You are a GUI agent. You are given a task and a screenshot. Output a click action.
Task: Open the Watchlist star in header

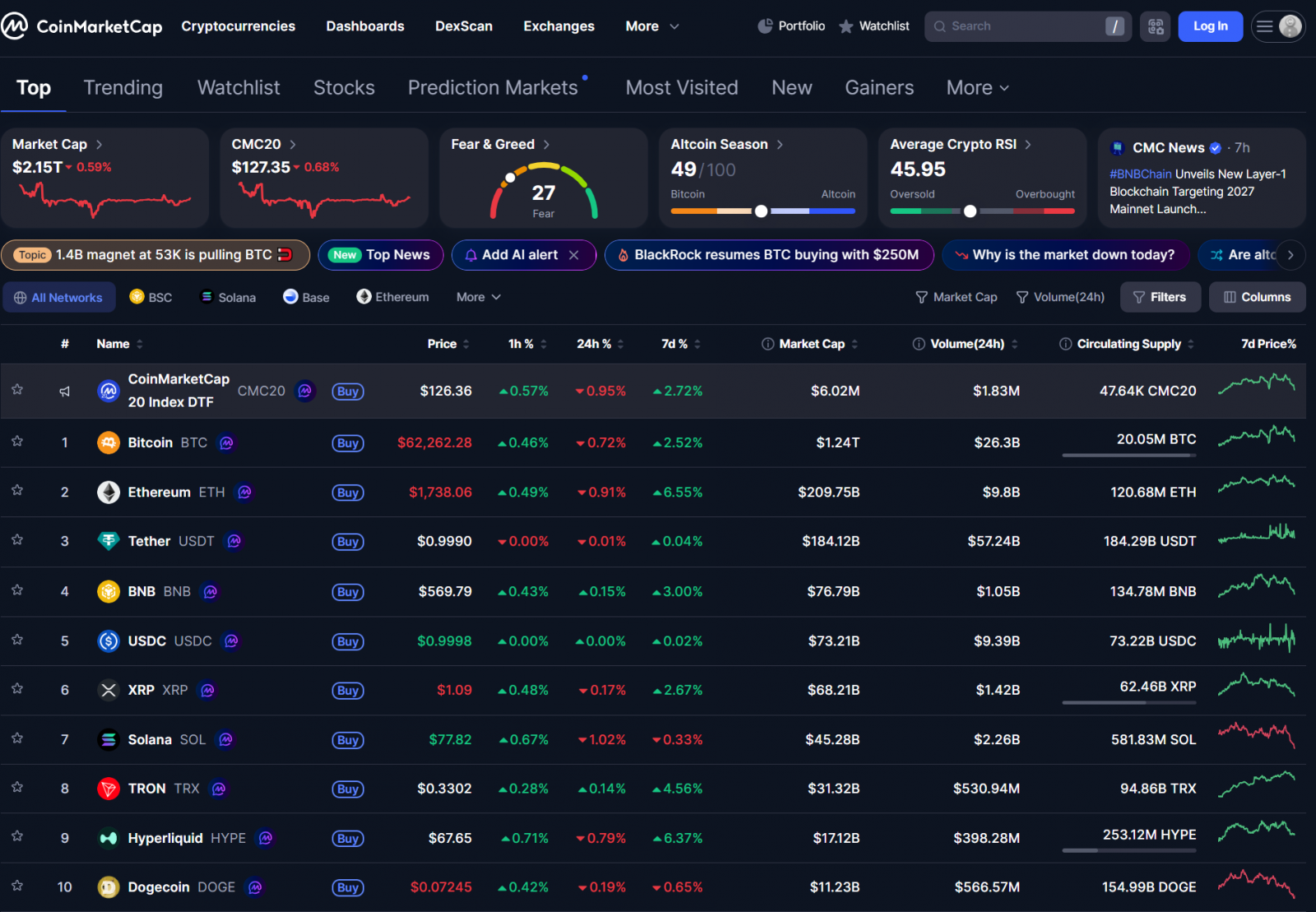(846, 26)
